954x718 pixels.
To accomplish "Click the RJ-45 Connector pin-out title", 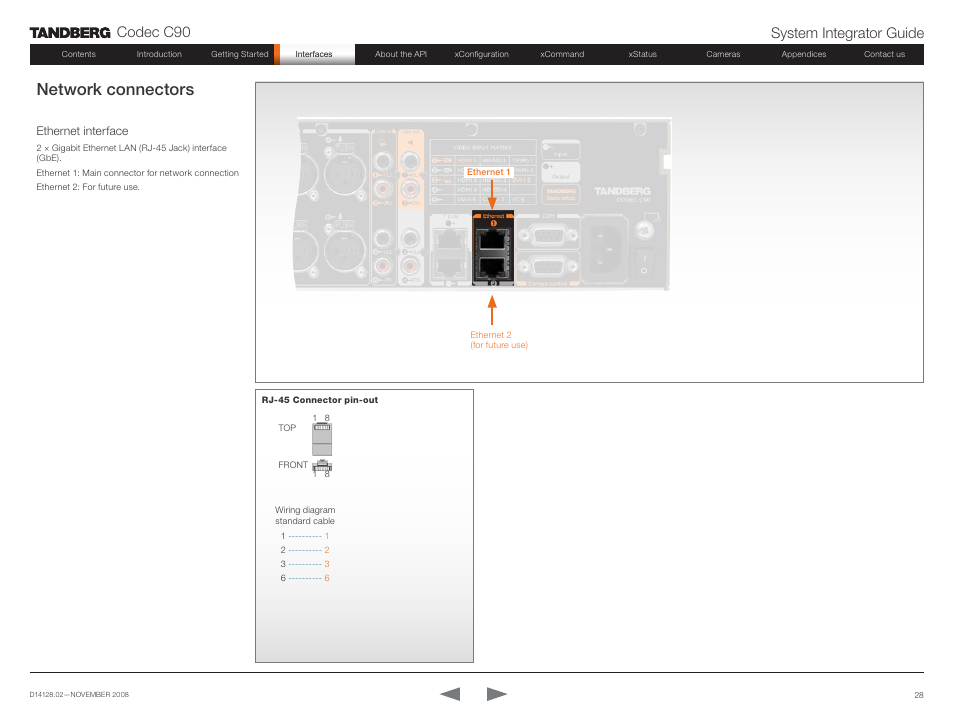I will coord(319,400).
